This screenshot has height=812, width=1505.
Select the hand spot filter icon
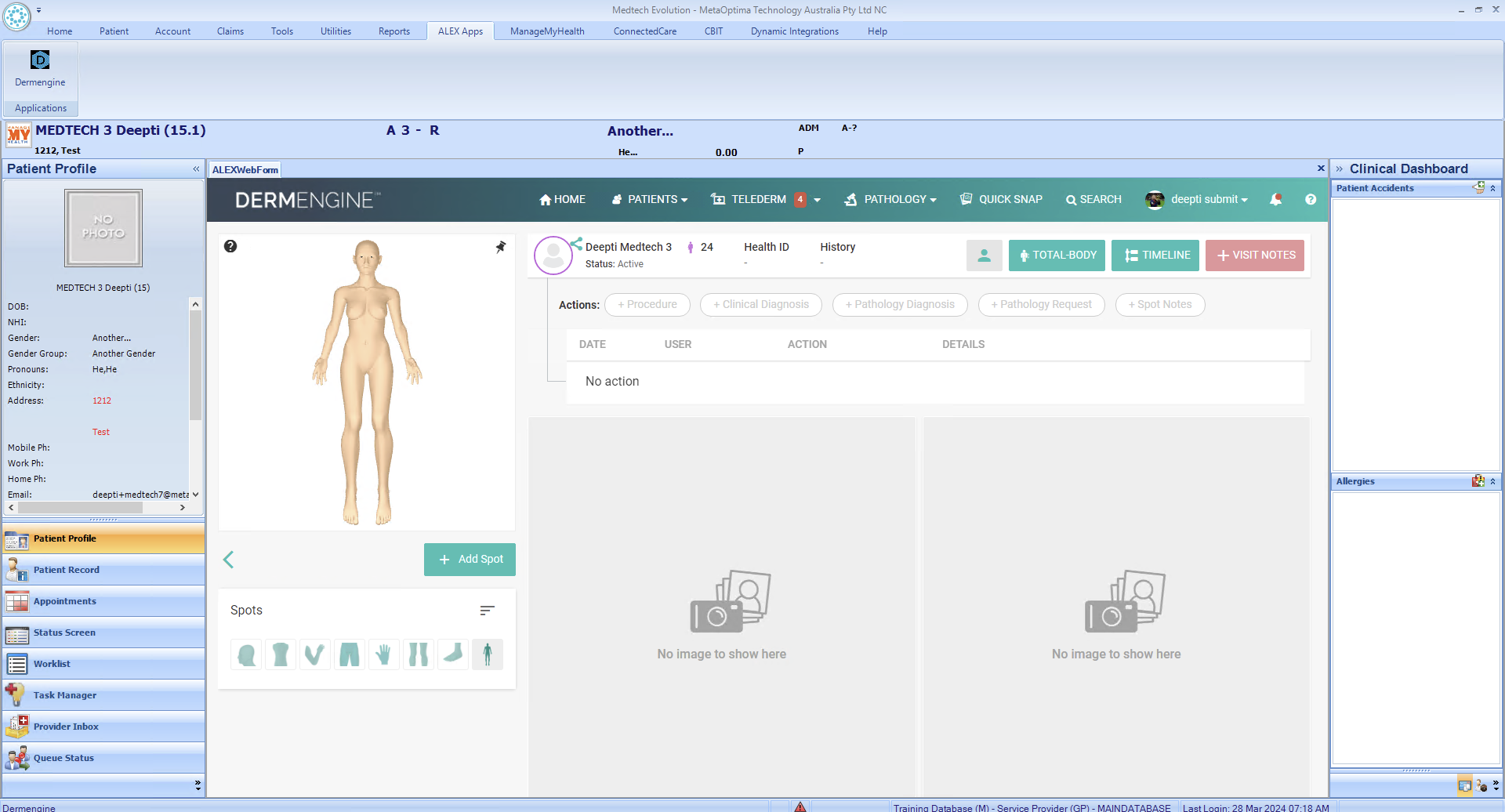point(383,654)
